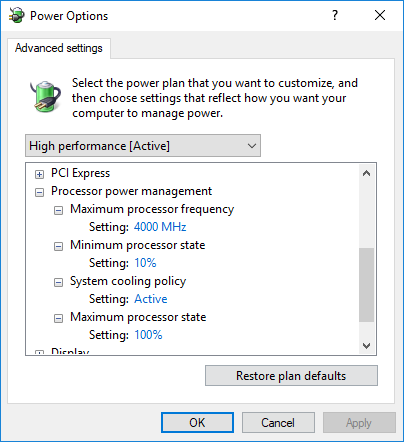
Task: Collapse Maximum processor frequency node
Action: 58,210
